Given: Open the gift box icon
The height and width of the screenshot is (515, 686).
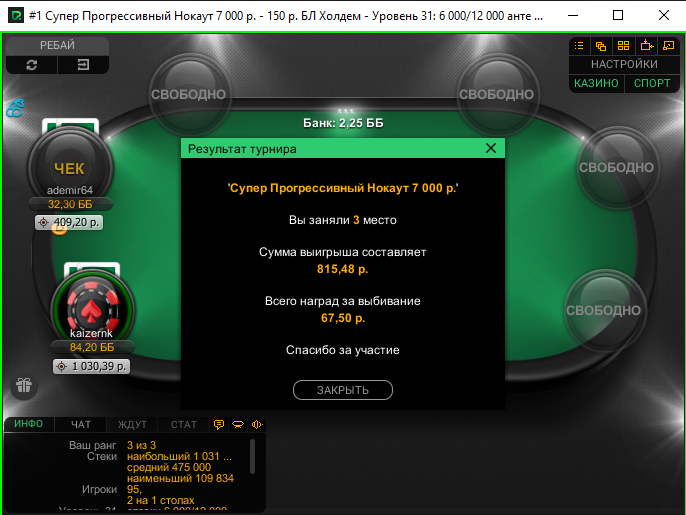Looking at the screenshot, I should [24, 385].
